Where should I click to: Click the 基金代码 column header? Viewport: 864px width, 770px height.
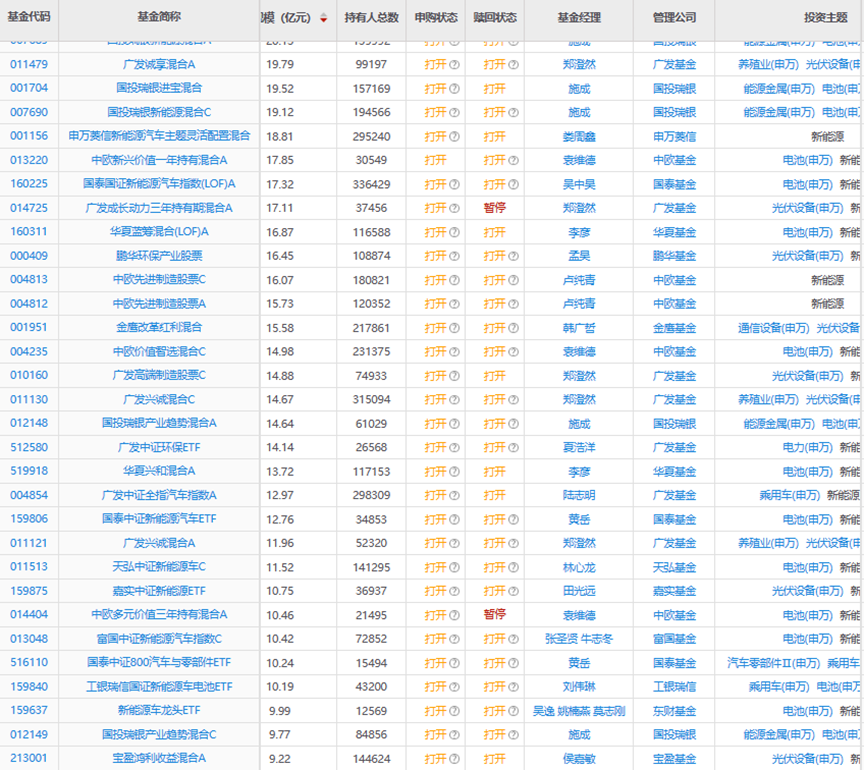coord(29,17)
